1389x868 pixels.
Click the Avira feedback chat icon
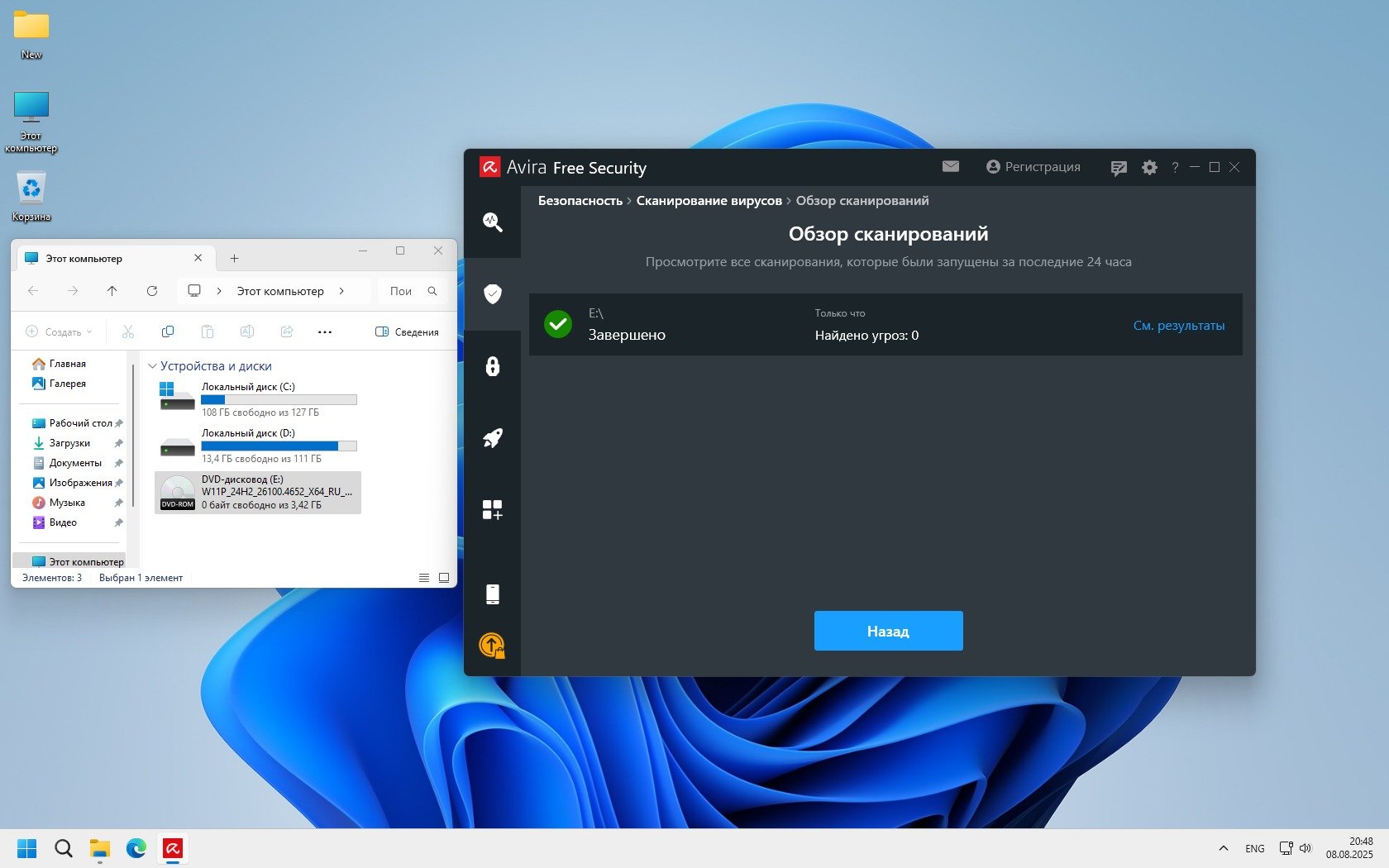pos(1119,168)
